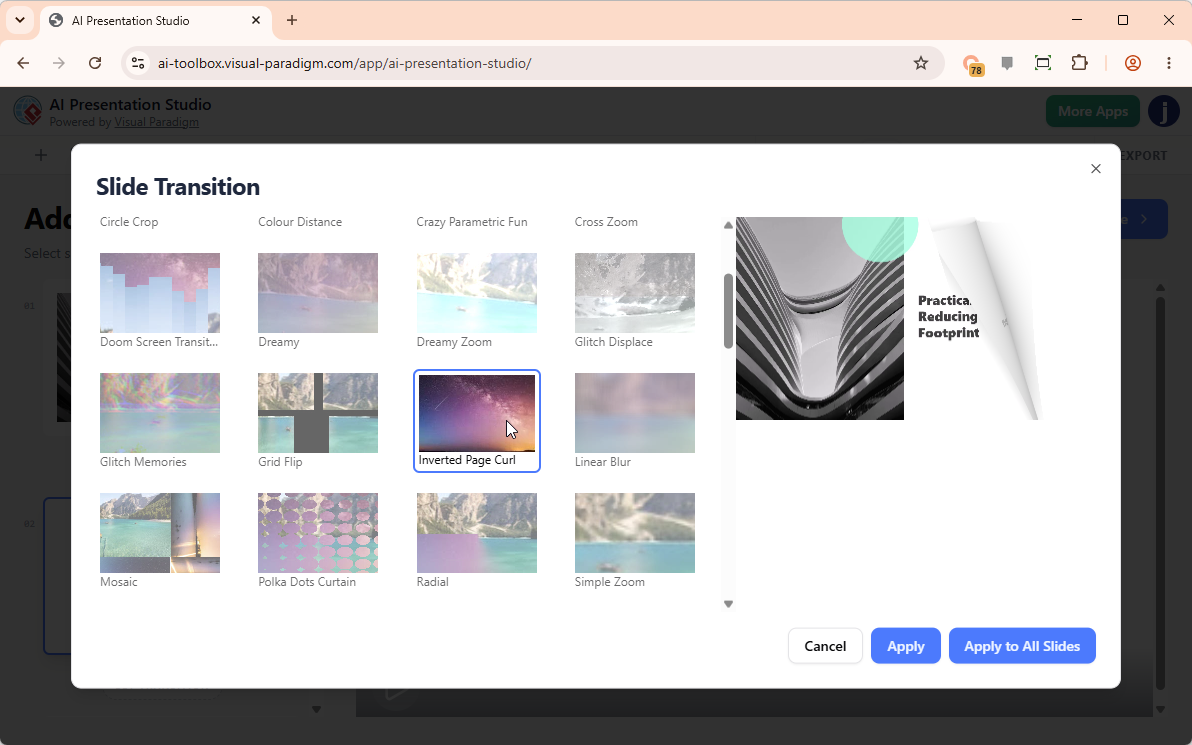Apply transition to all slides
Viewport: 1192px width, 745px height.
click(1022, 646)
